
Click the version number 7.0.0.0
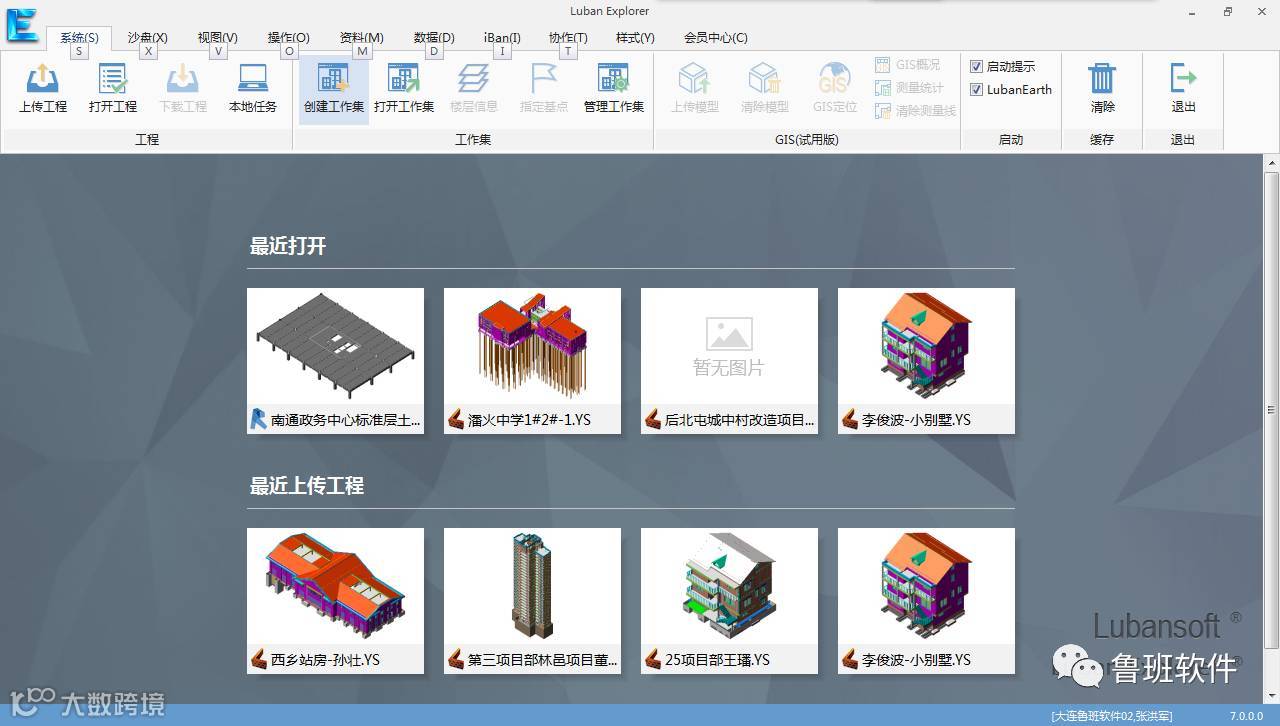(1247, 716)
